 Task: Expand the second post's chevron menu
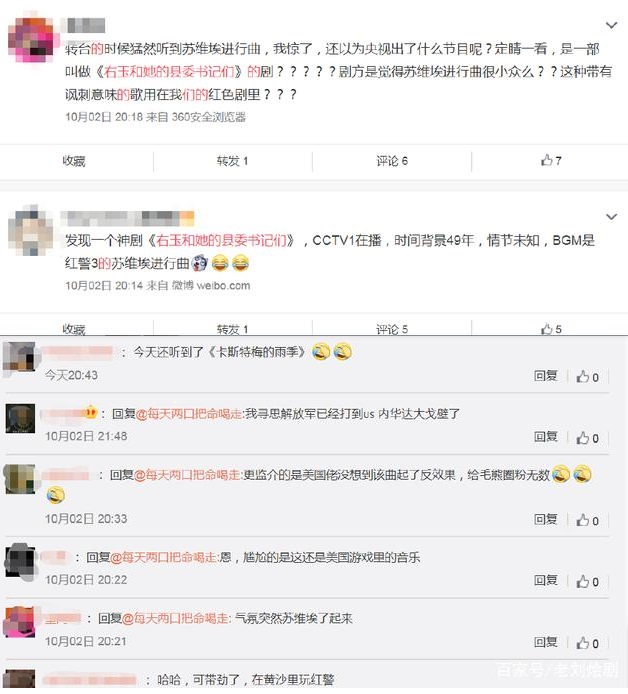(611, 216)
